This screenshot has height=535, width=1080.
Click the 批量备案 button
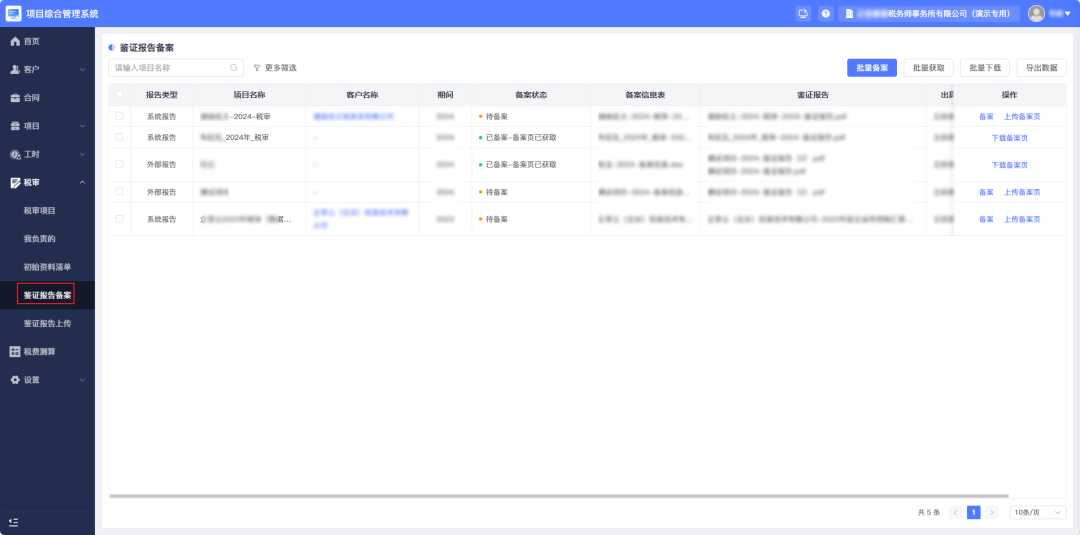click(x=872, y=67)
